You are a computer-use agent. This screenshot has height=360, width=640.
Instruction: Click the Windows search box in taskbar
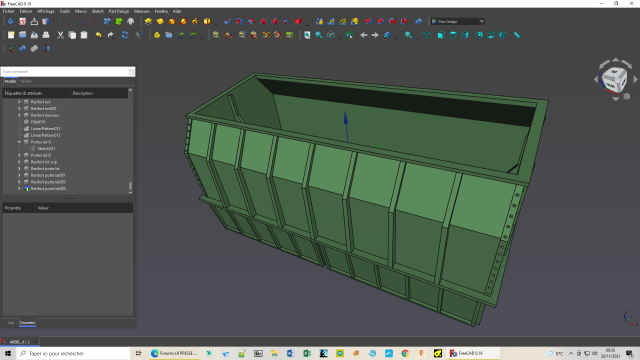(73, 353)
